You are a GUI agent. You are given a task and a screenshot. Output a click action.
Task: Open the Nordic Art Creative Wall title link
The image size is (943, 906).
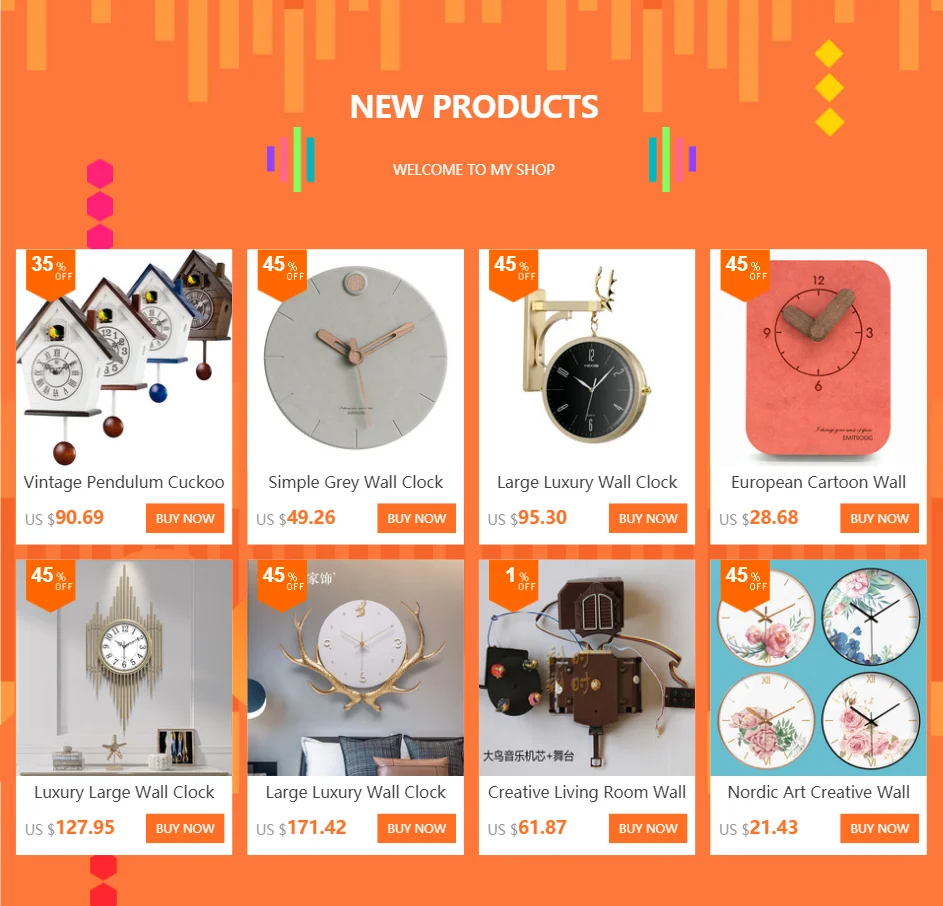click(x=819, y=792)
